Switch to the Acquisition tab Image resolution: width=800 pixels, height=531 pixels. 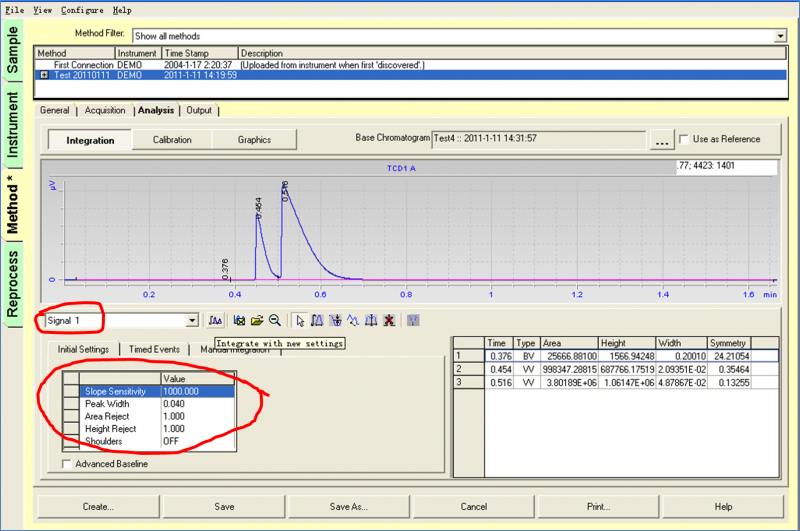(105, 110)
